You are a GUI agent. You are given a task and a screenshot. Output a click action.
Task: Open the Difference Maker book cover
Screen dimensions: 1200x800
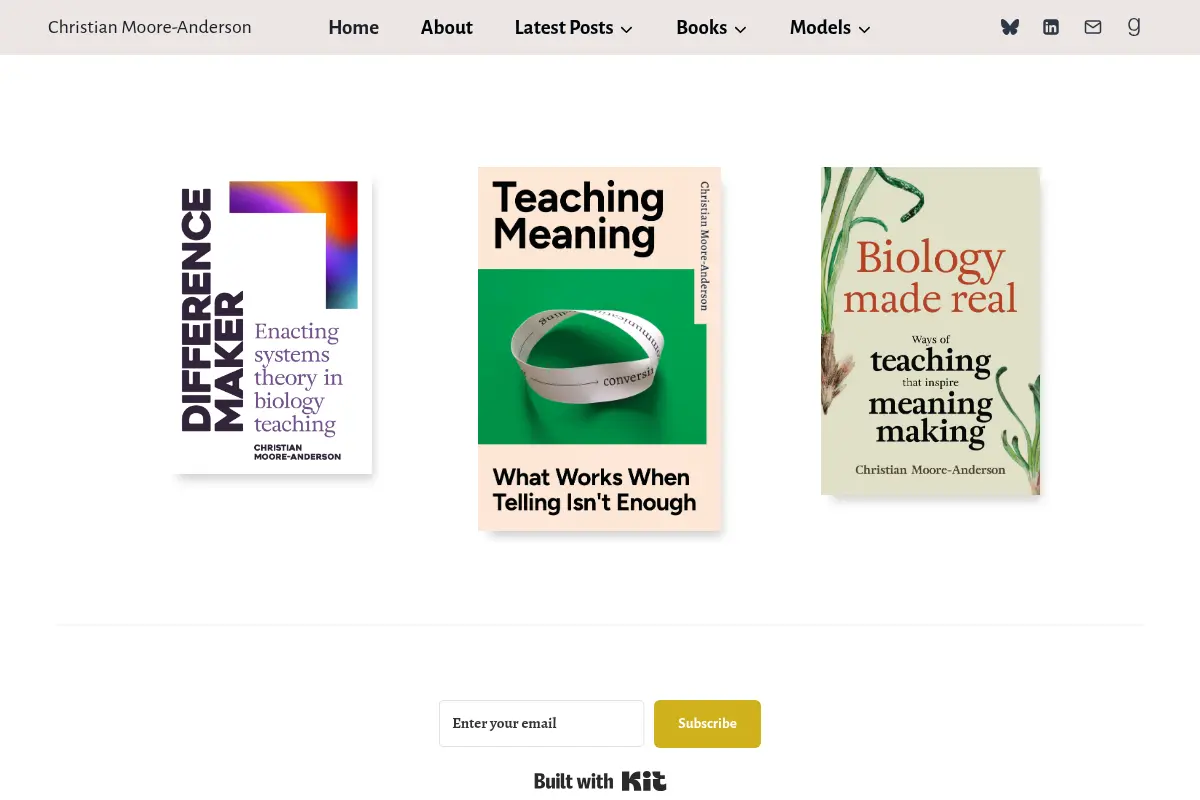point(272,326)
